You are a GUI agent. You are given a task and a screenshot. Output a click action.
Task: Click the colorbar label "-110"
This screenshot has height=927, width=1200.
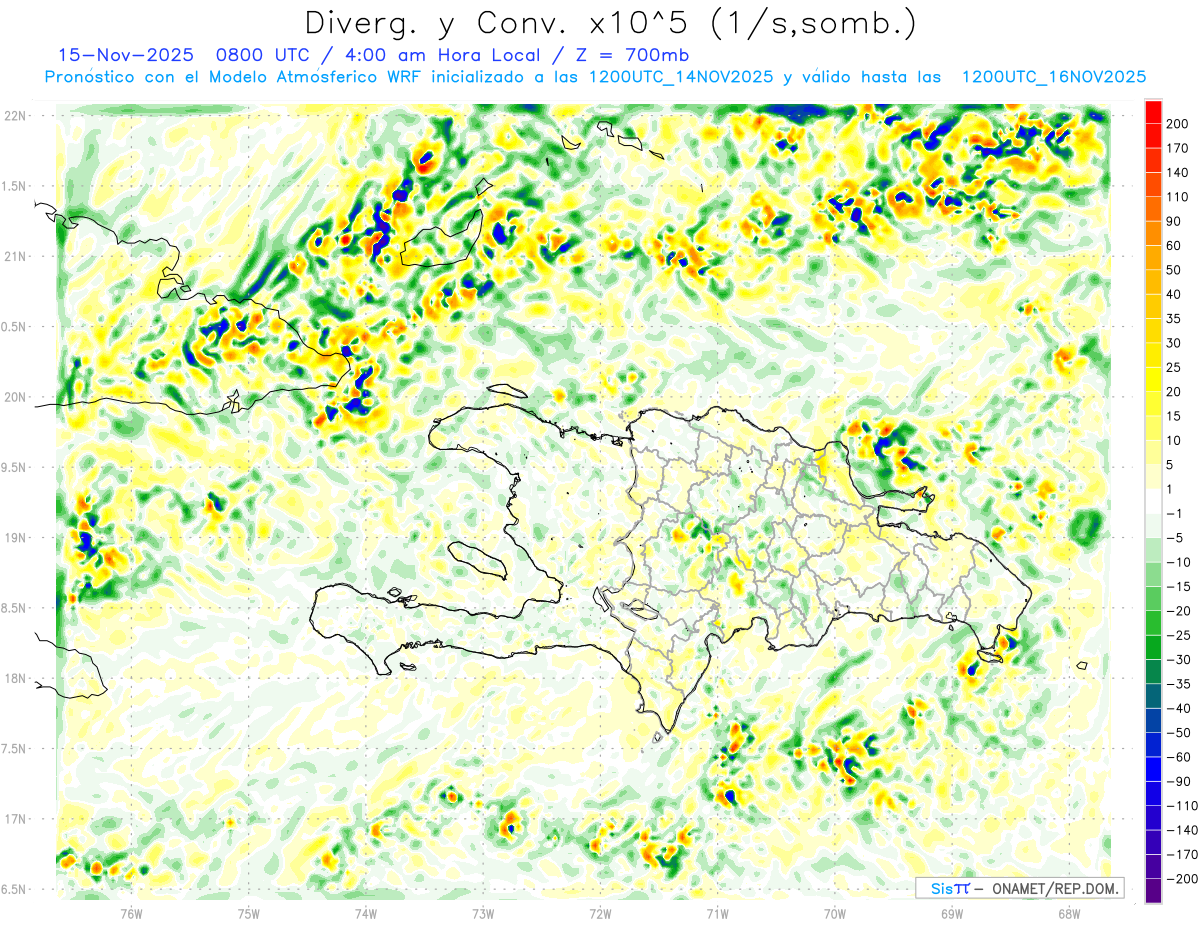pos(1184,806)
